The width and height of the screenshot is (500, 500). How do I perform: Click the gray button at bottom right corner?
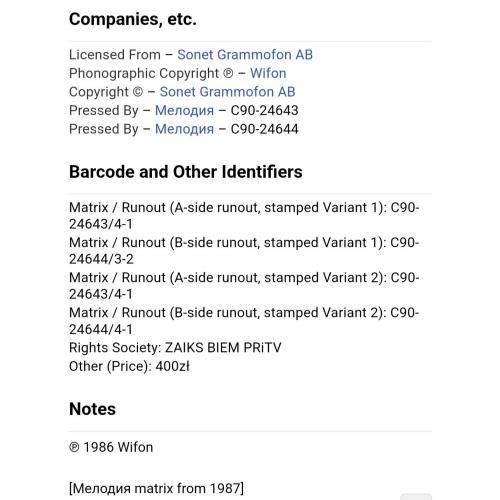coord(416,497)
